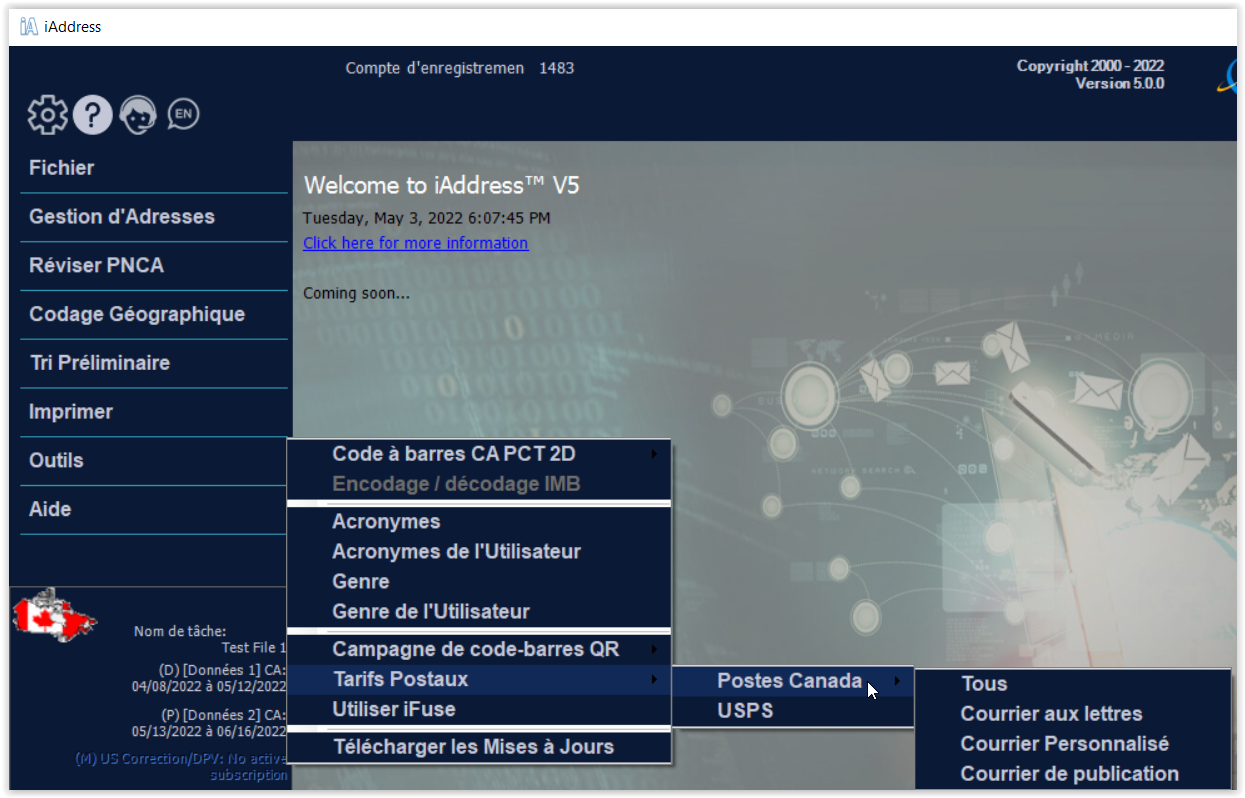Click the 'Nom de tâche:' label
Viewport: 1245px width, 798px height.
pyautogui.click(x=180, y=631)
